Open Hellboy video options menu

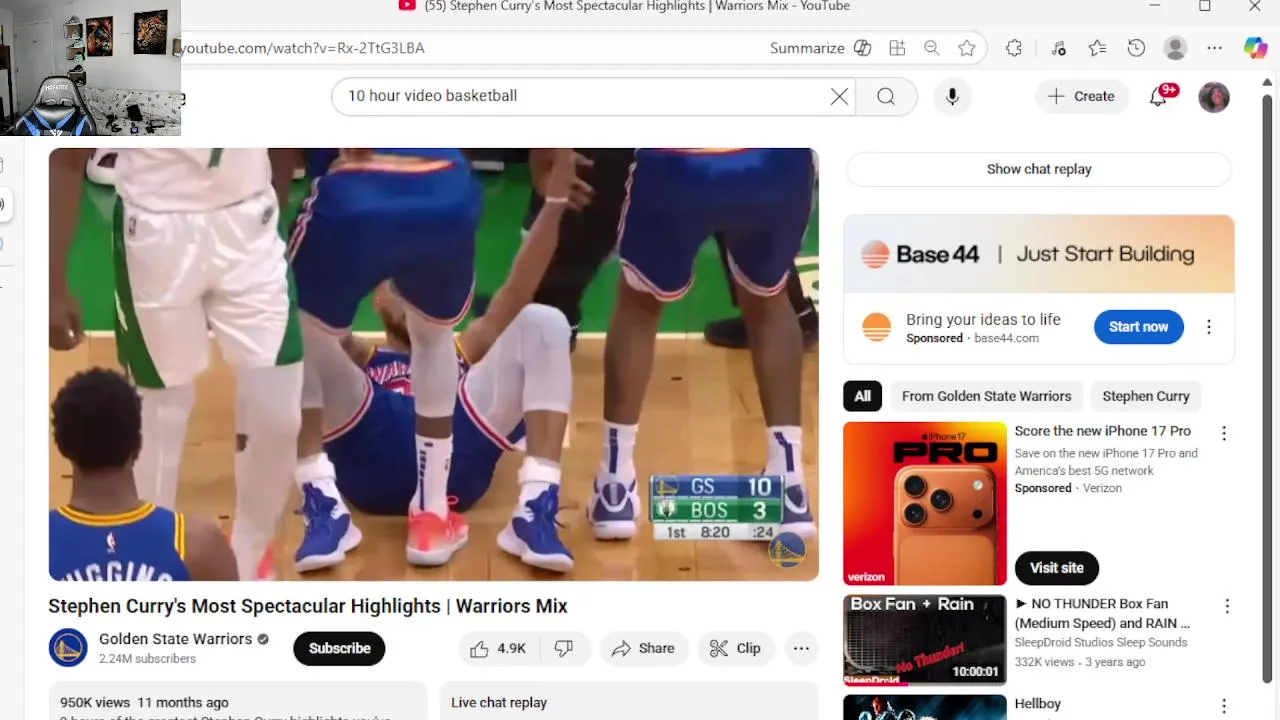pyautogui.click(x=1224, y=706)
